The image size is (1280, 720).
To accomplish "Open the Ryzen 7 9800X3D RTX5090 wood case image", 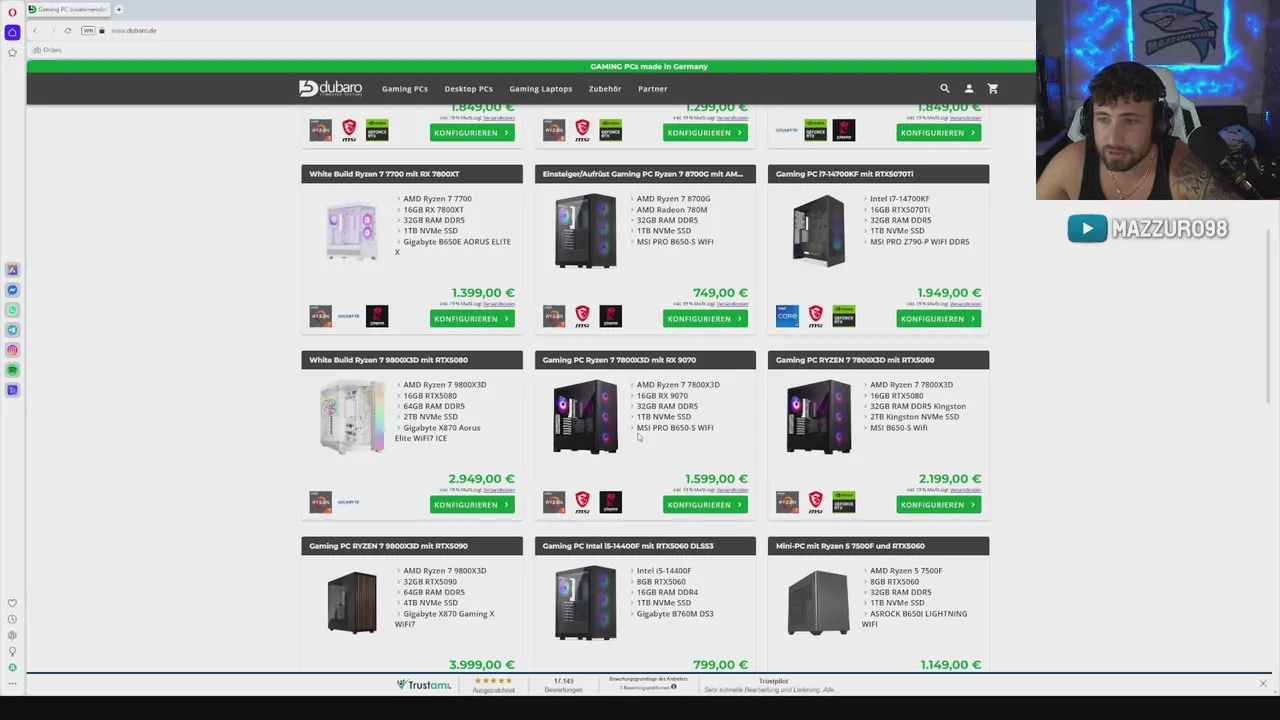I will coord(352,602).
